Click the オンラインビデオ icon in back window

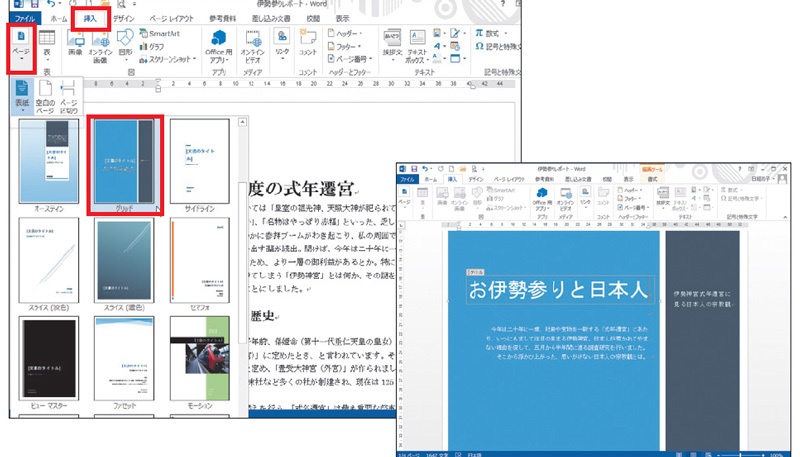[255, 46]
